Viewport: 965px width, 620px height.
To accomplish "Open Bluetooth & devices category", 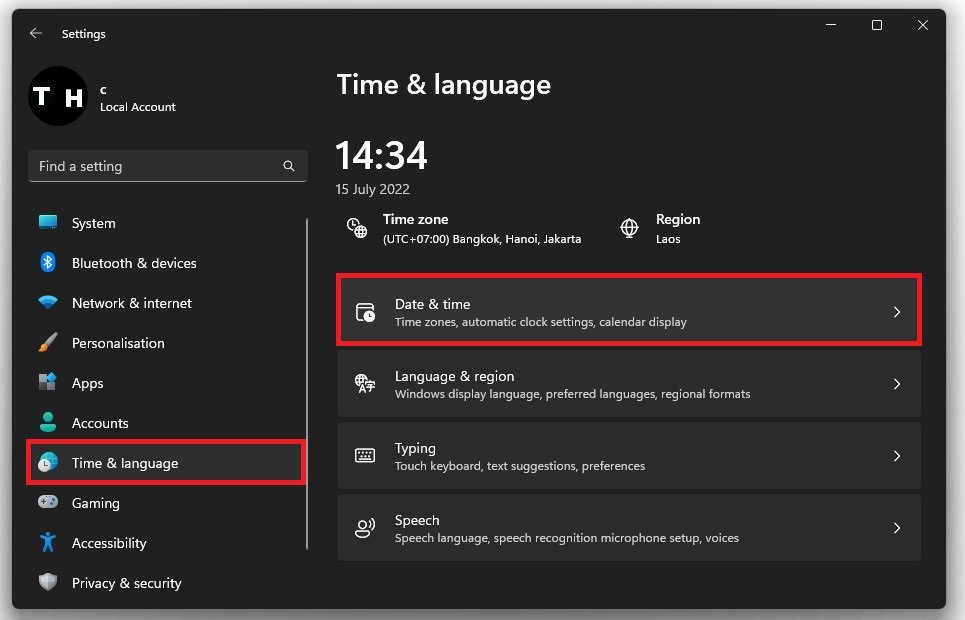I will point(166,263).
